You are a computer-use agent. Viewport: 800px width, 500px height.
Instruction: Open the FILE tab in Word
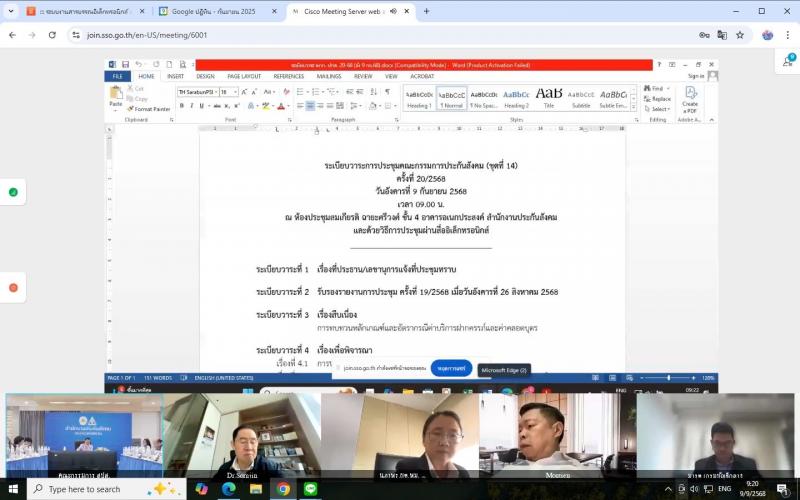118,77
